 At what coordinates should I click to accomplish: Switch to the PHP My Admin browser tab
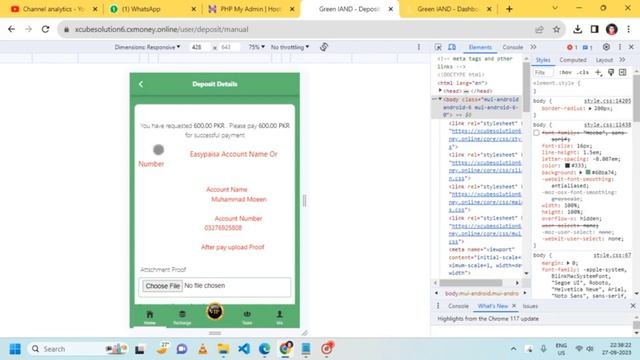pyautogui.click(x=251, y=9)
